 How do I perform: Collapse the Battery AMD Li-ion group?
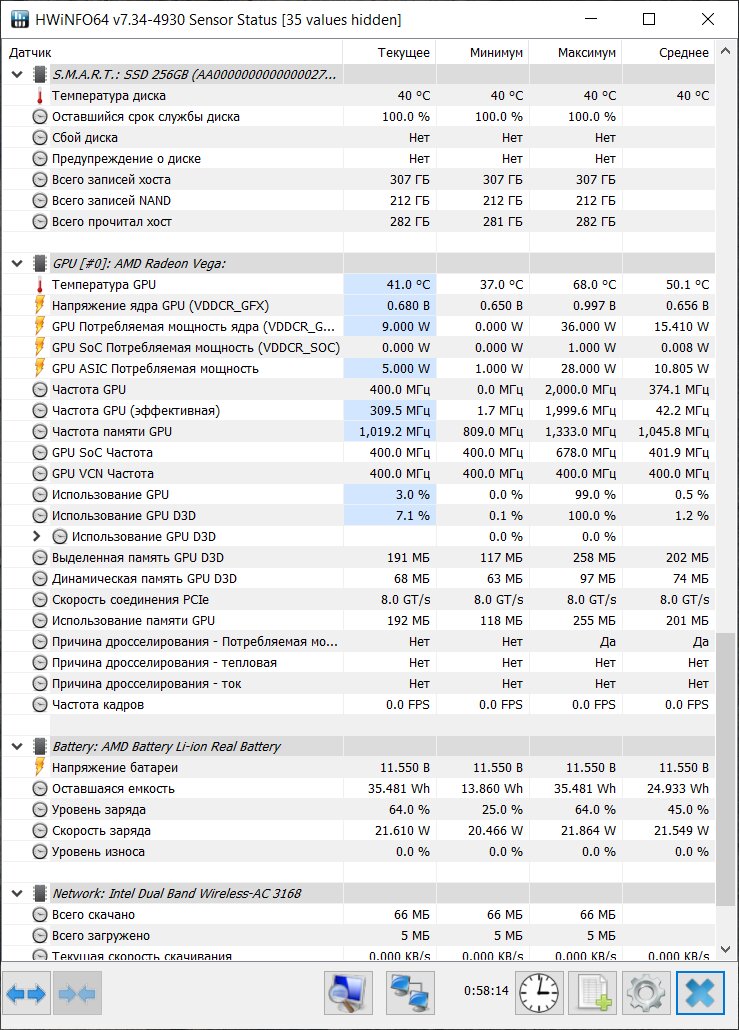18,747
